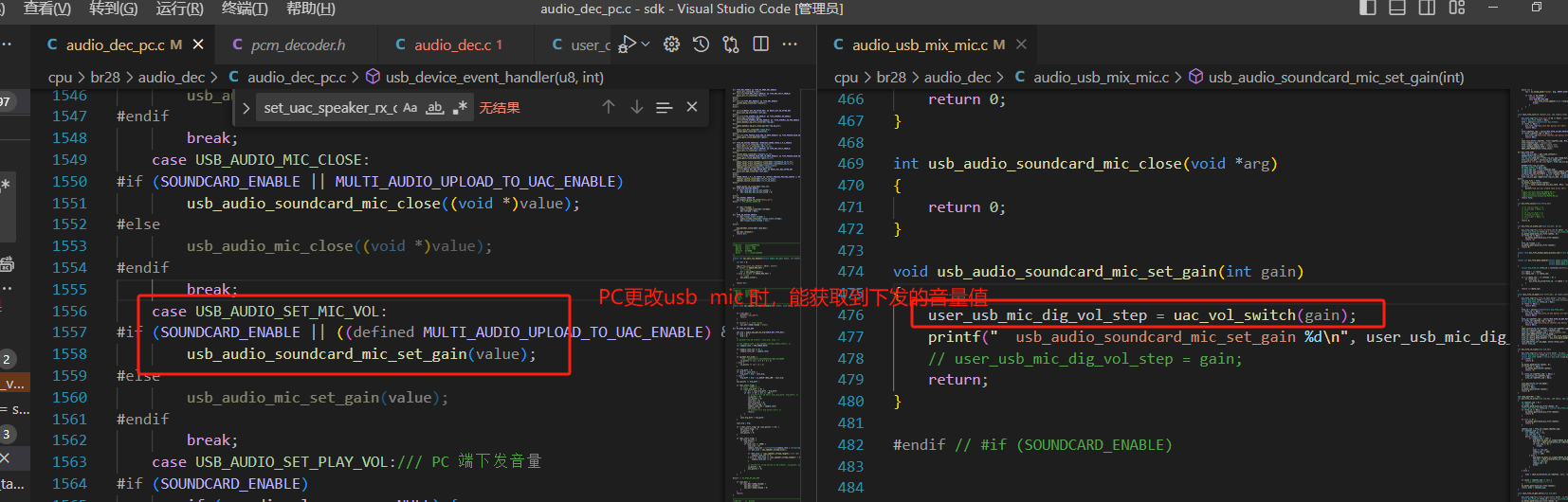1568x502 pixels.
Task: Go to previous match arrow
Action: (x=609, y=107)
